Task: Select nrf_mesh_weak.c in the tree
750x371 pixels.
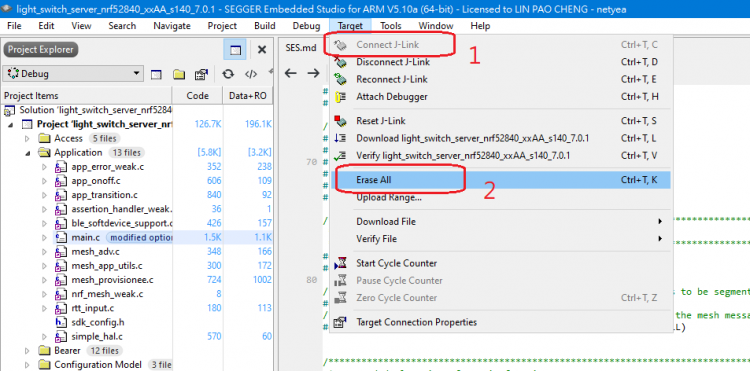Action: point(107,294)
